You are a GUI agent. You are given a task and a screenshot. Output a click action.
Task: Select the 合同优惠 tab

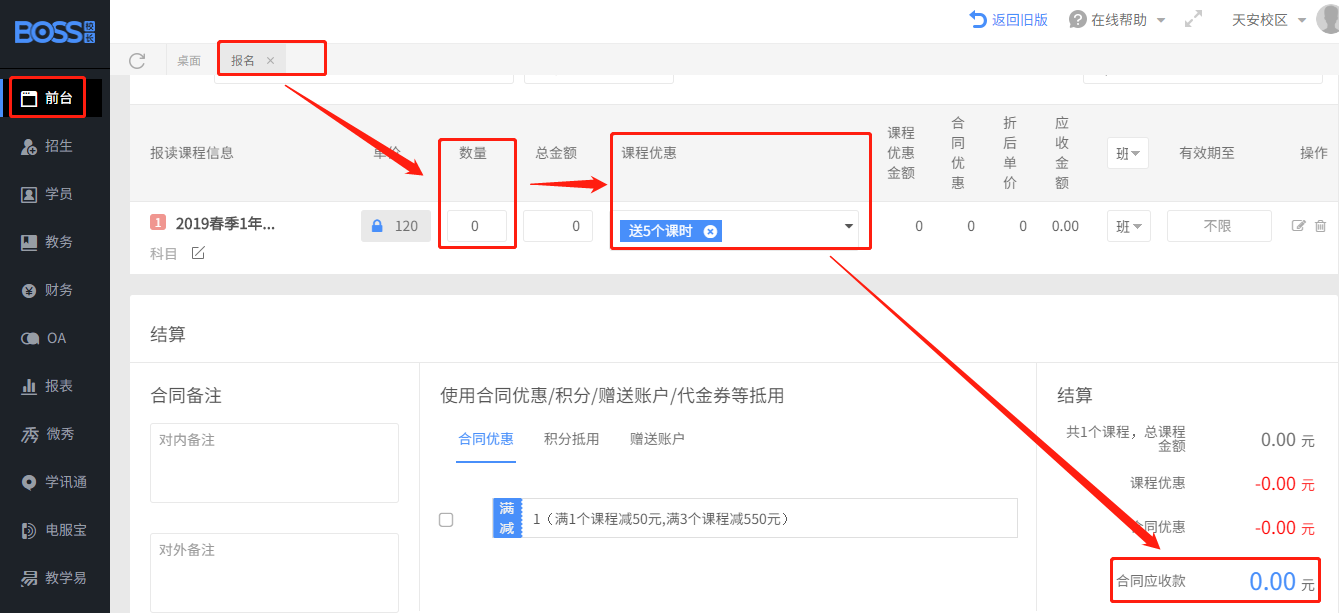pos(486,439)
